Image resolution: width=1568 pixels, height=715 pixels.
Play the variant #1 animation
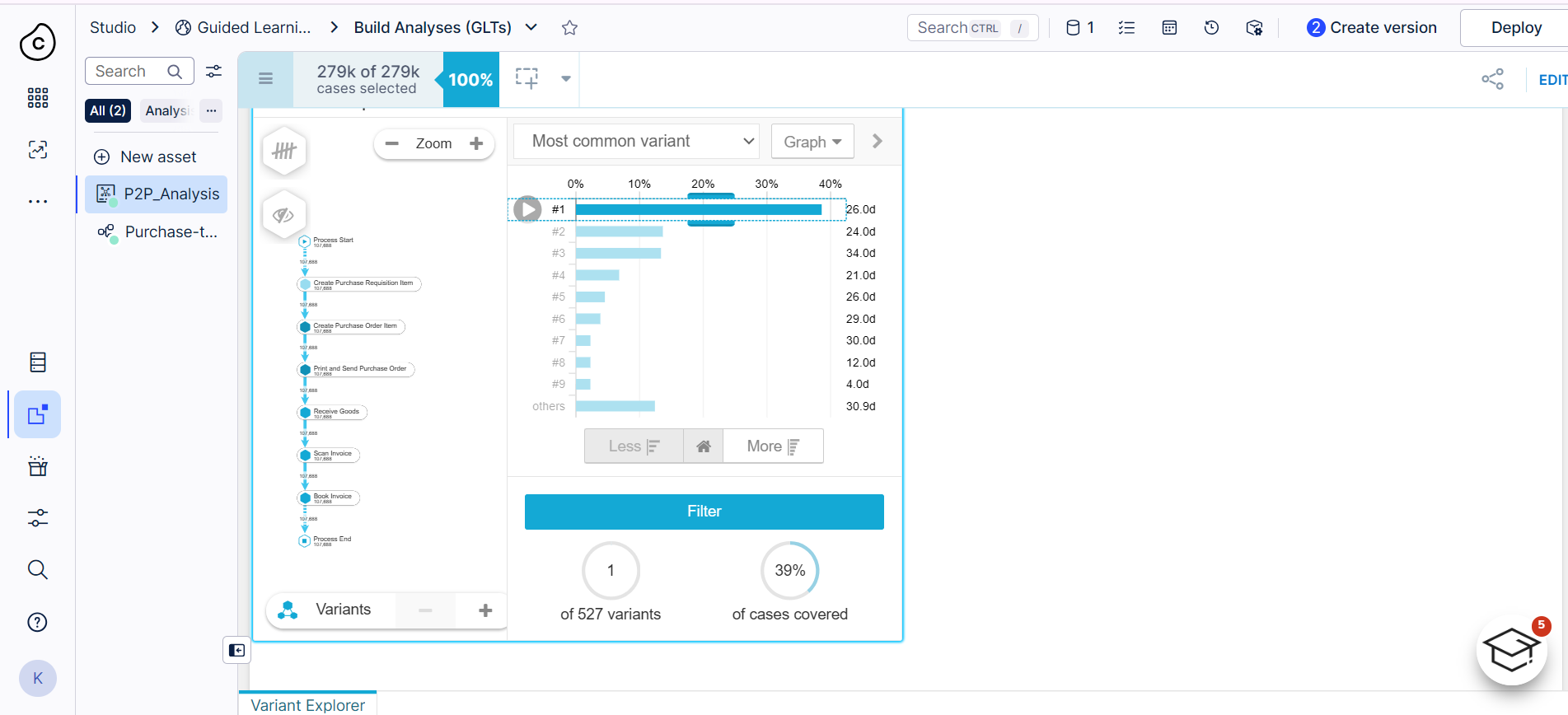pyautogui.click(x=527, y=209)
